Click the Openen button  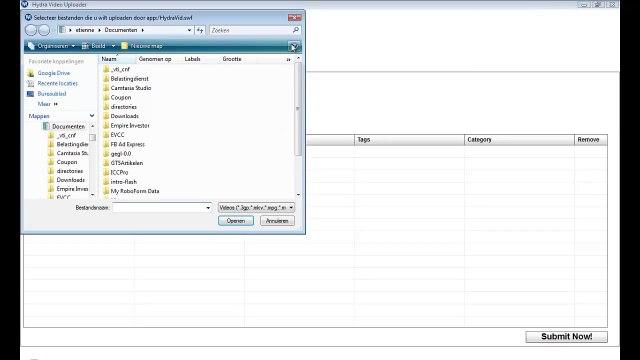(236, 221)
